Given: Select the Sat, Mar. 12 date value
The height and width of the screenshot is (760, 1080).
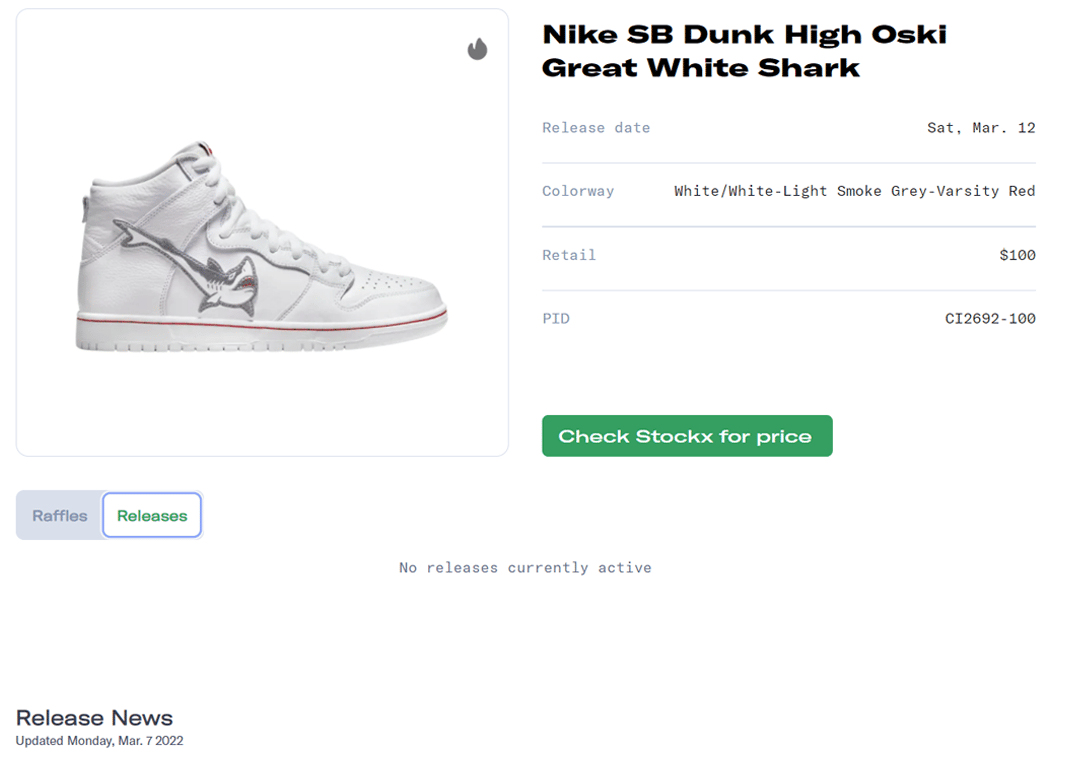Looking at the screenshot, I should click(x=981, y=128).
